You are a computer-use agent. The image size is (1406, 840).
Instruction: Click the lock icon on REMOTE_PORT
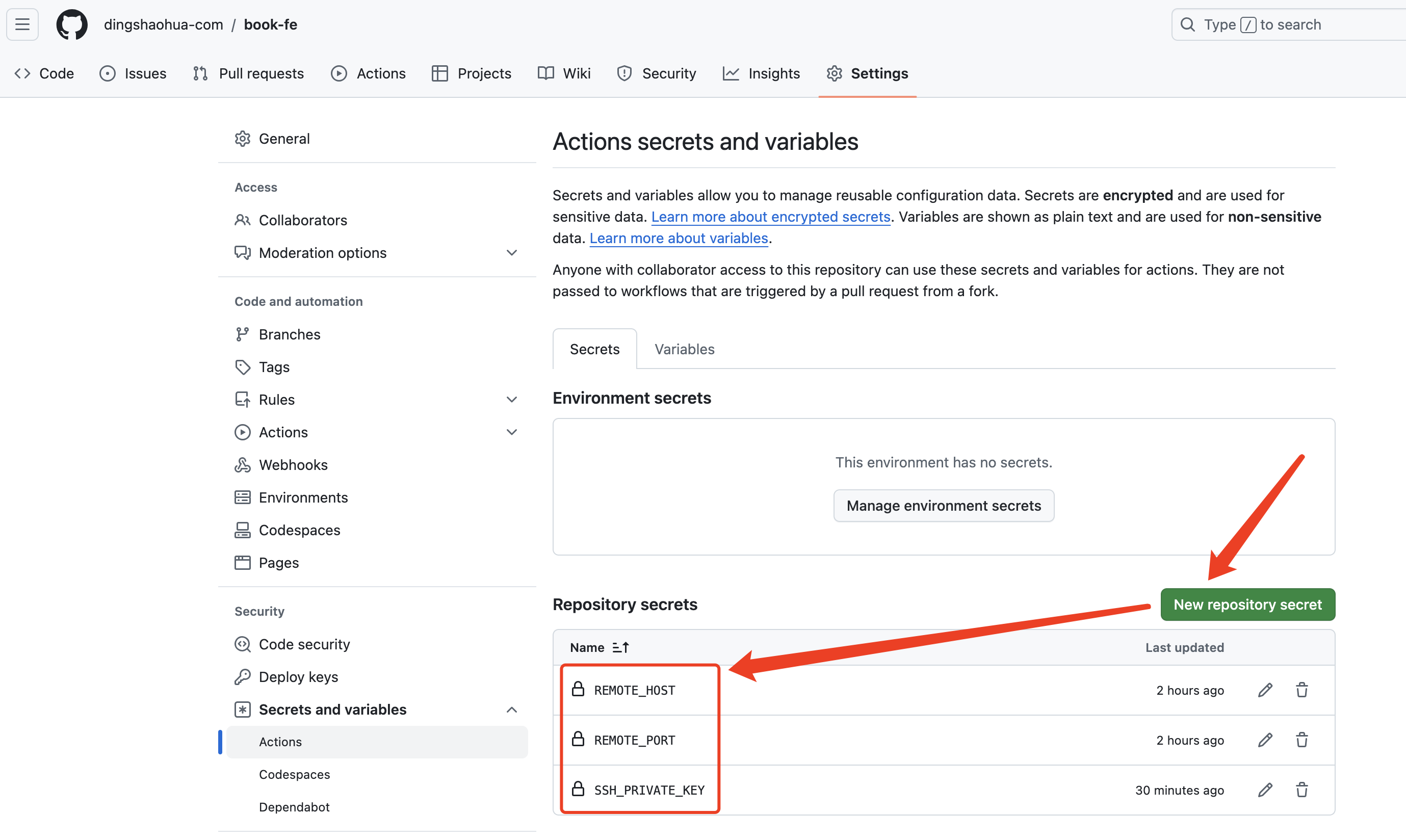(x=578, y=739)
